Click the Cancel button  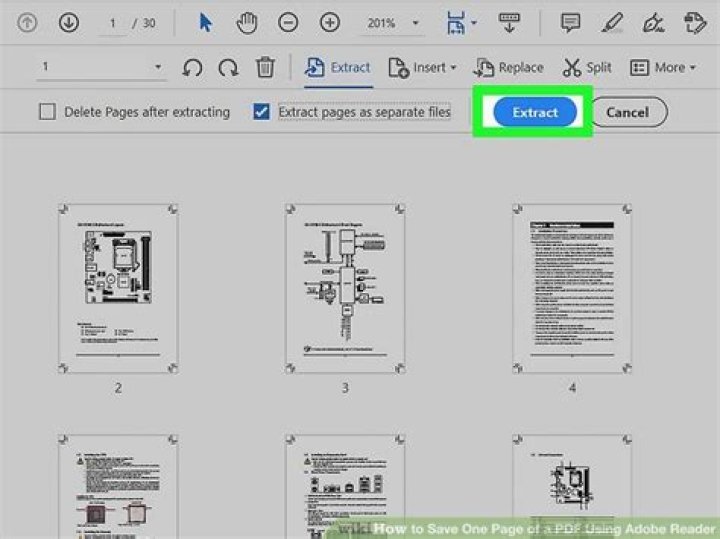click(628, 112)
